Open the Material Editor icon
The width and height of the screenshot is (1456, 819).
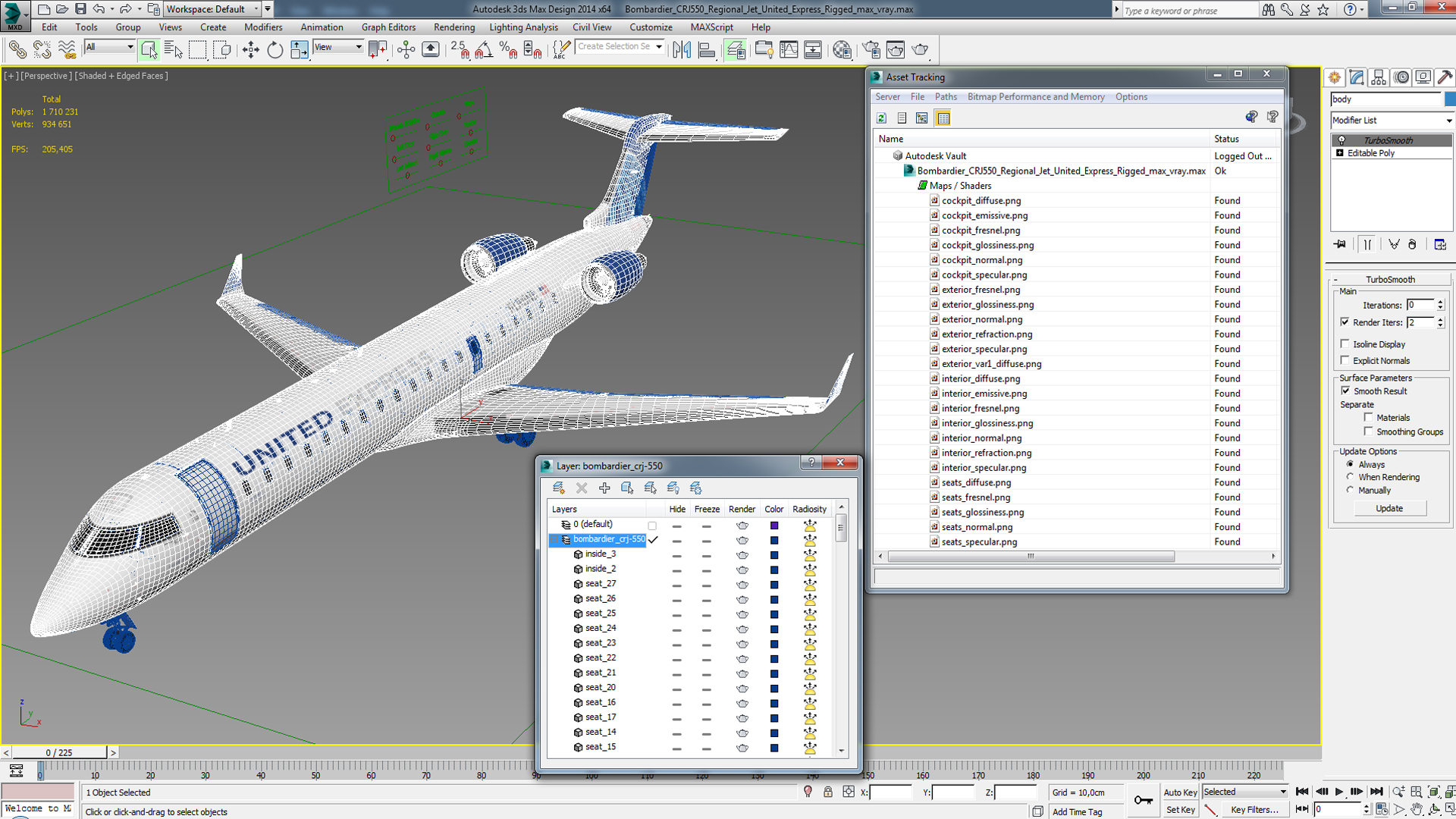point(842,50)
